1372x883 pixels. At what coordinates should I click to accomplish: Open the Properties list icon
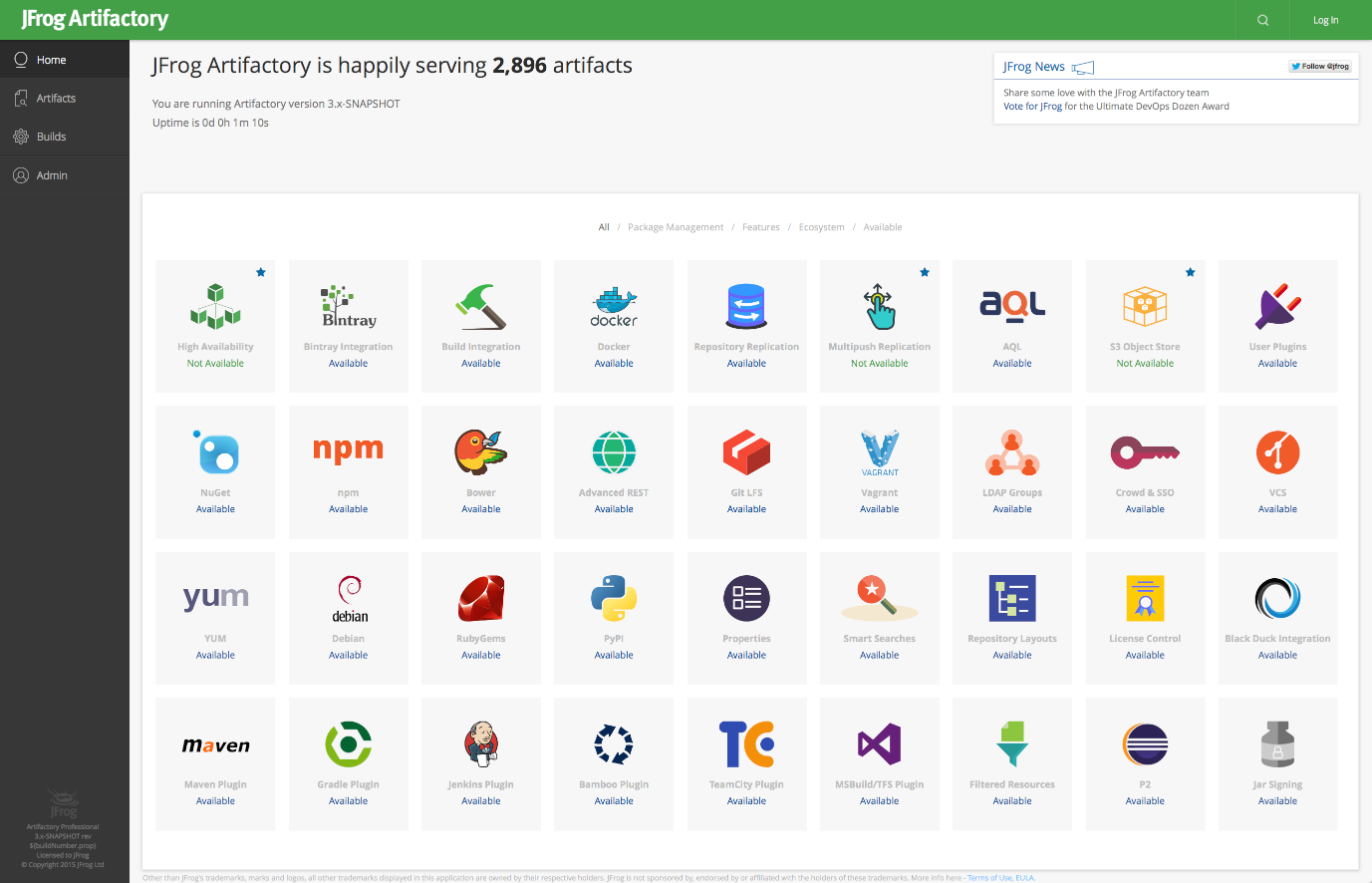click(x=746, y=598)
